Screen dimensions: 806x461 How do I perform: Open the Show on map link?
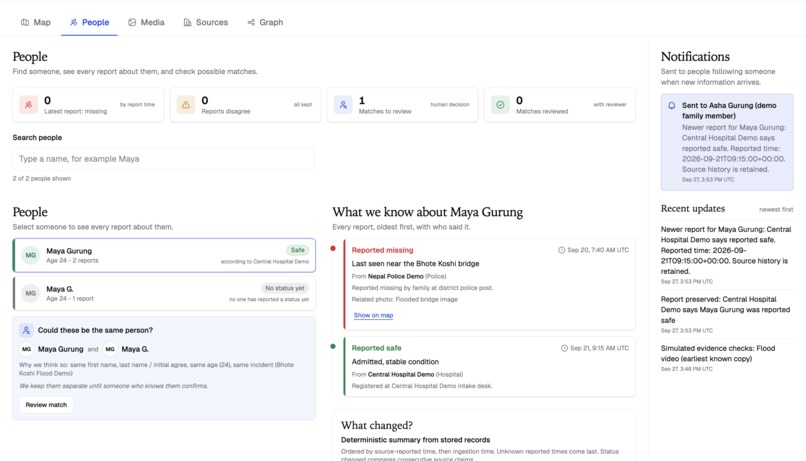[373, 315]
